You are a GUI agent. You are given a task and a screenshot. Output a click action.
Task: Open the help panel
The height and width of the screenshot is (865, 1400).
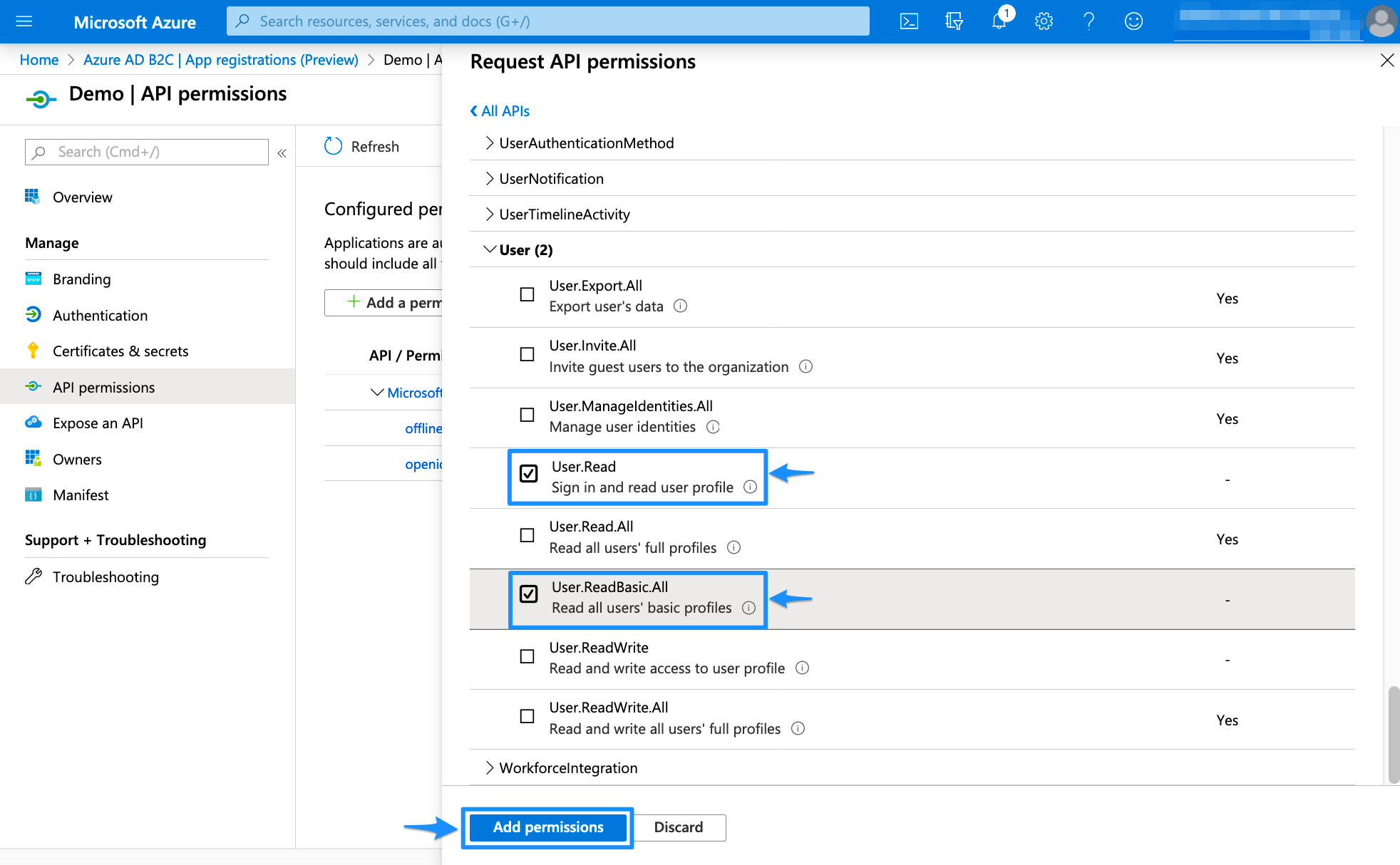pyautogui.click(x=1088, y=21)
